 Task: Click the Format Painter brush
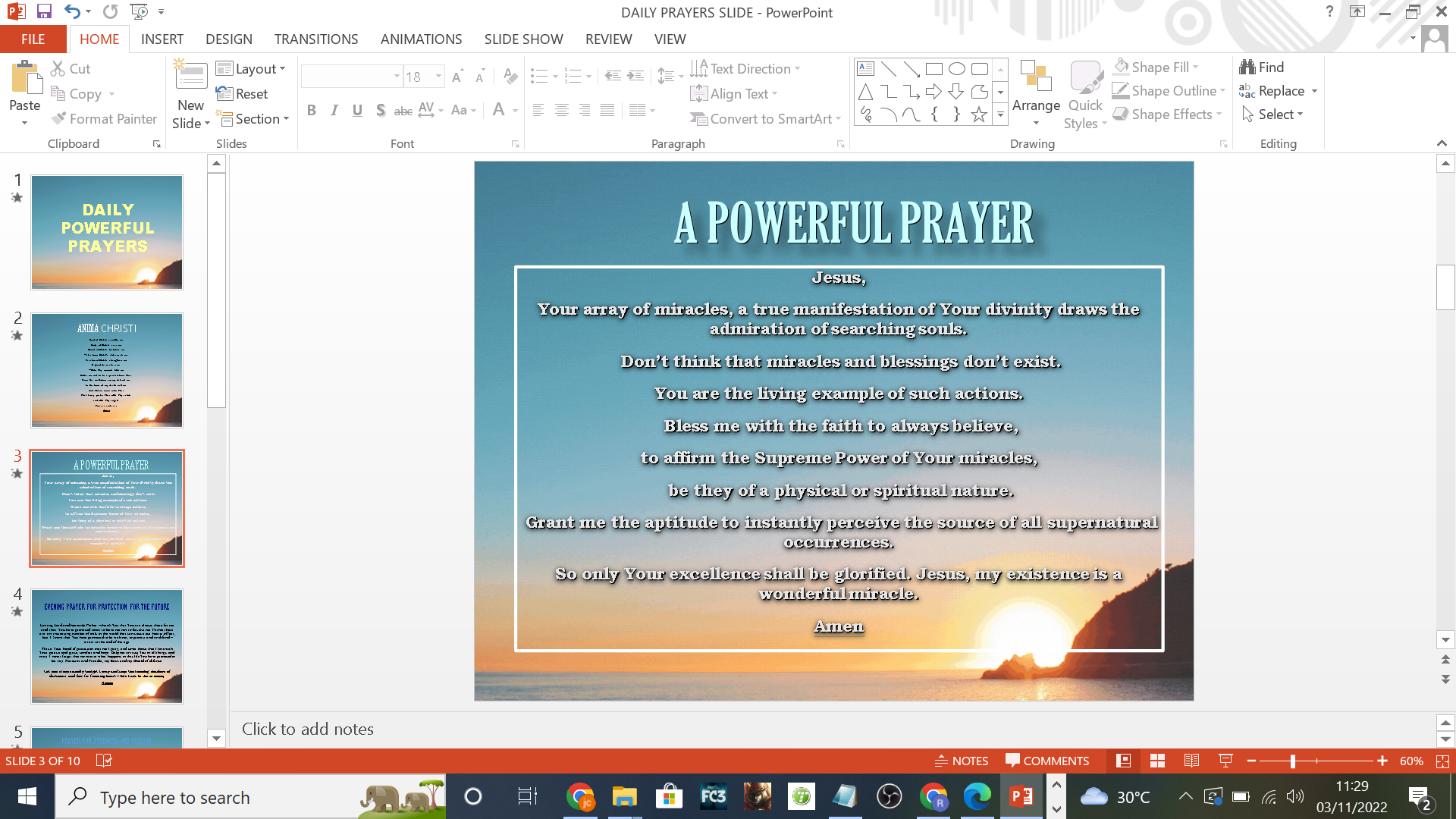pyautogui.click(x=58, y=119)
